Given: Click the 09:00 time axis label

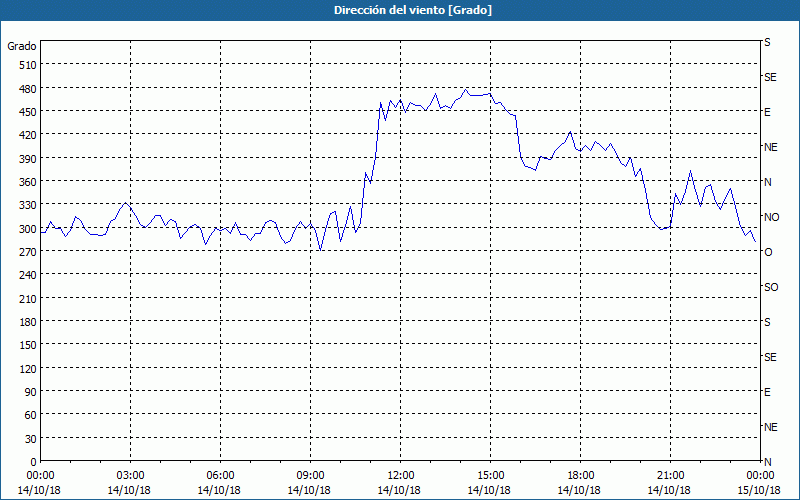Looking at the screenshot, I should click(310, 476).
